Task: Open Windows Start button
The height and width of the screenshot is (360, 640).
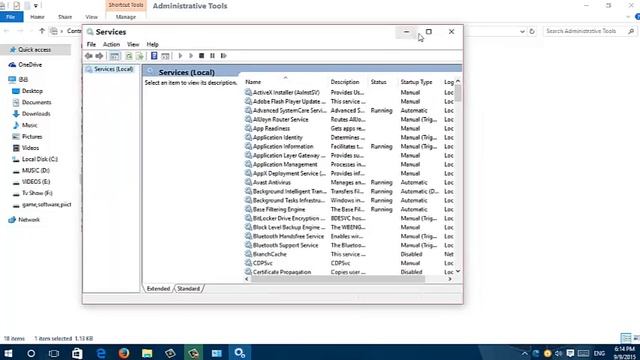Action: point(8,353)
